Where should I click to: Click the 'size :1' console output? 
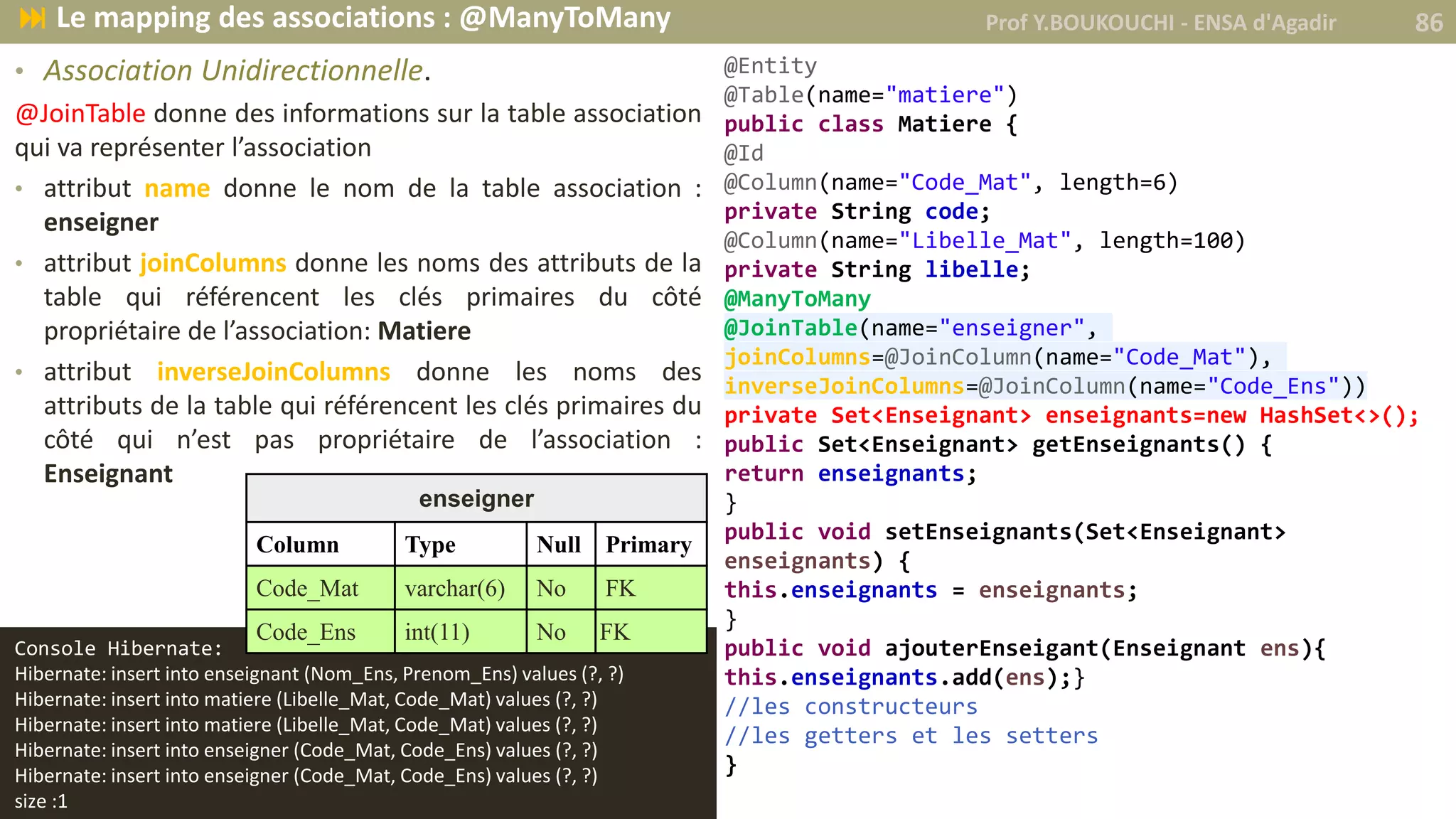(x=41, y=801)
